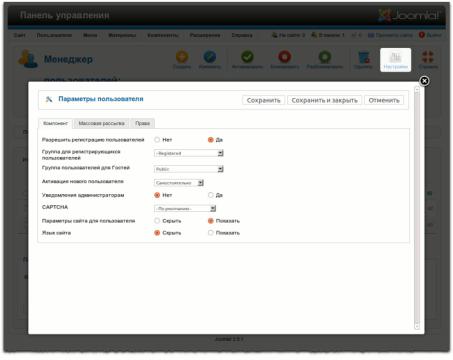Click the Группа пользователей для Гостей label
453x360 pixels.
(86, 168)
